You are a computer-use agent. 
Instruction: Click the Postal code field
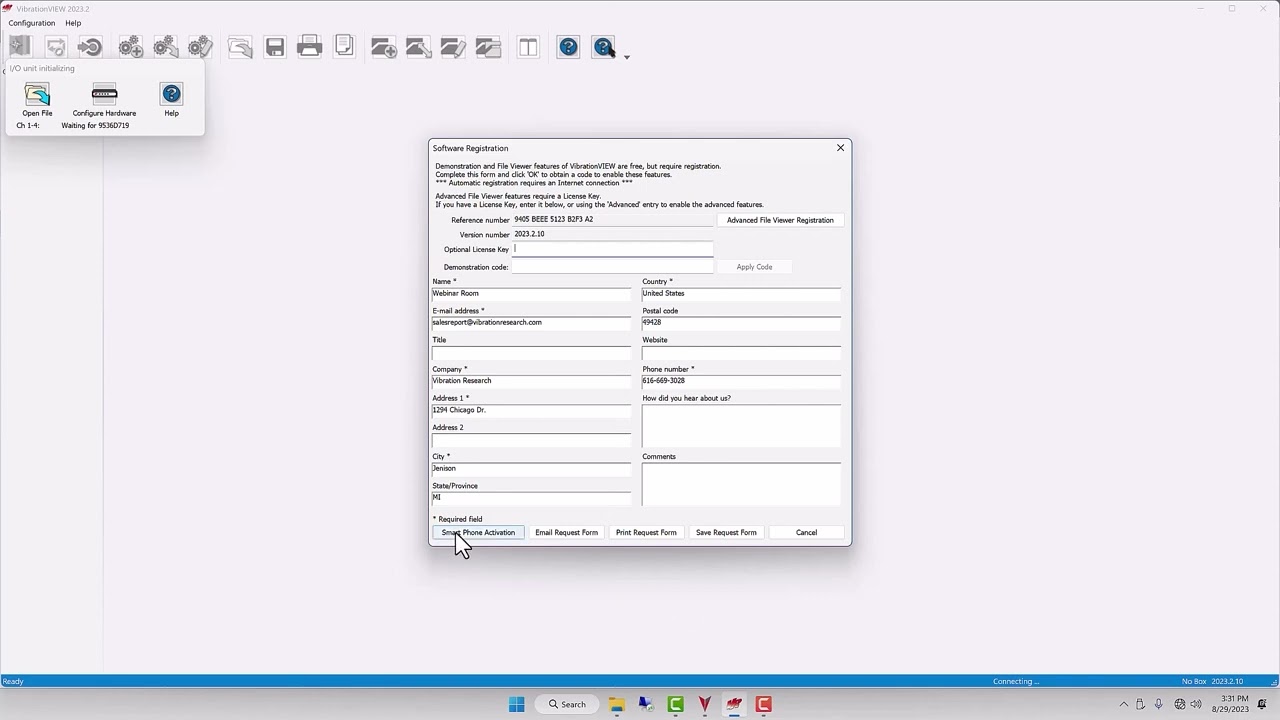click(x=741, y=322)
